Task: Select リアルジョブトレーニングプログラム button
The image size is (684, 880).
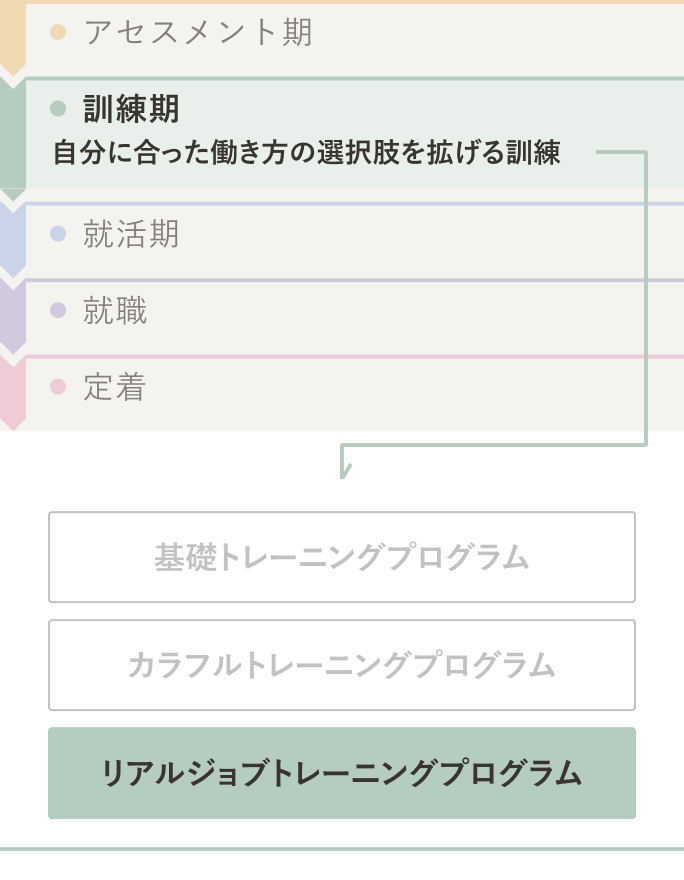Action: tap(342, 773)
